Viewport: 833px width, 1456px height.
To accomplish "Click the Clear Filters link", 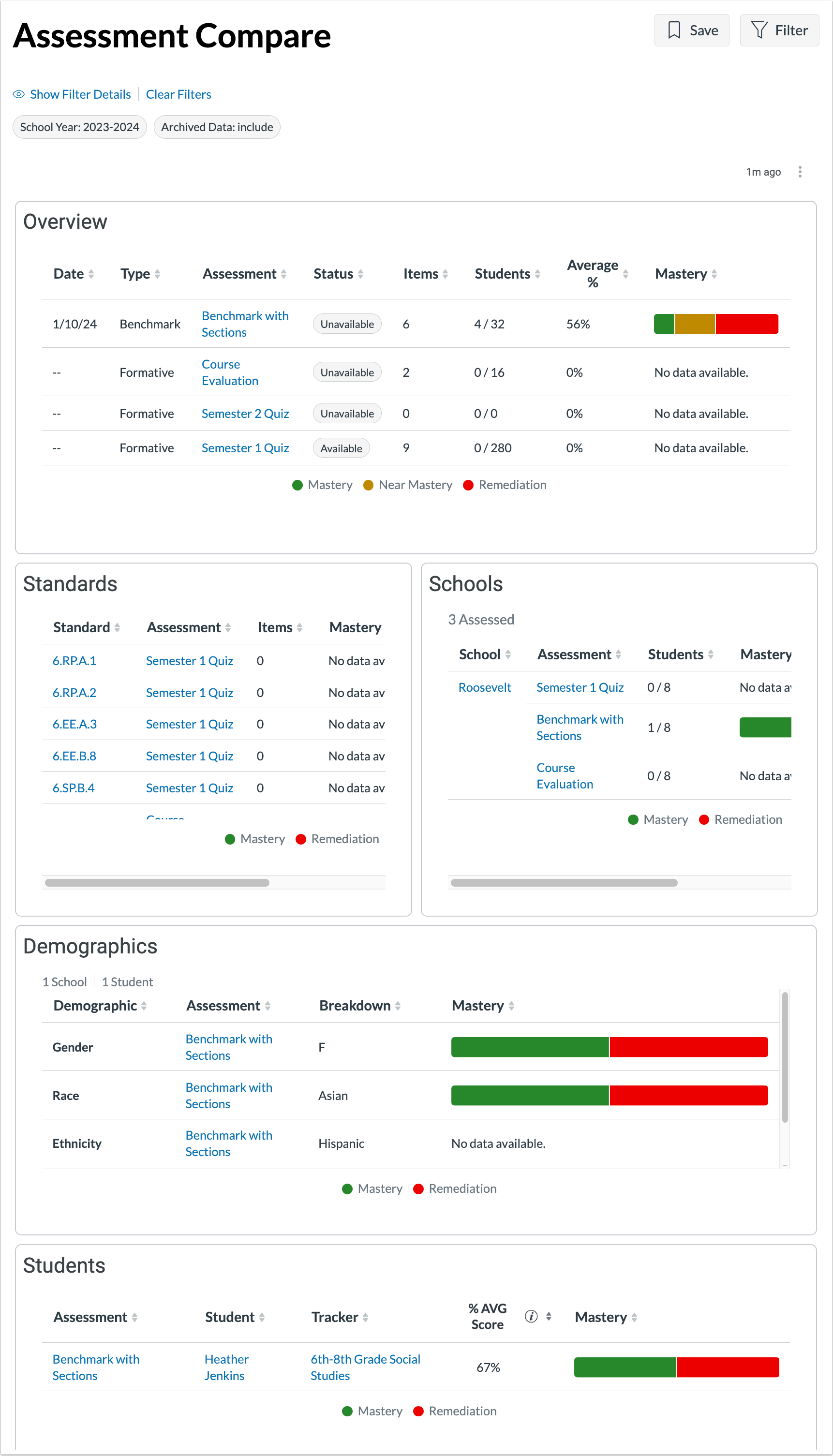I will click(178, 94).
